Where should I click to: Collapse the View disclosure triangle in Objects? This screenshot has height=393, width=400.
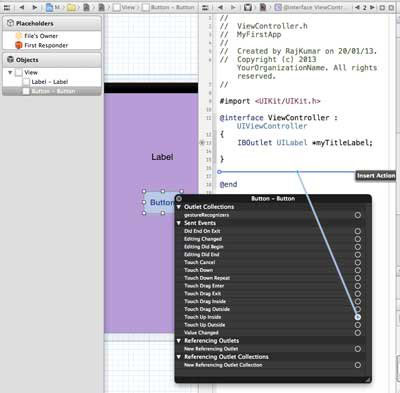[x=10, y=72]
